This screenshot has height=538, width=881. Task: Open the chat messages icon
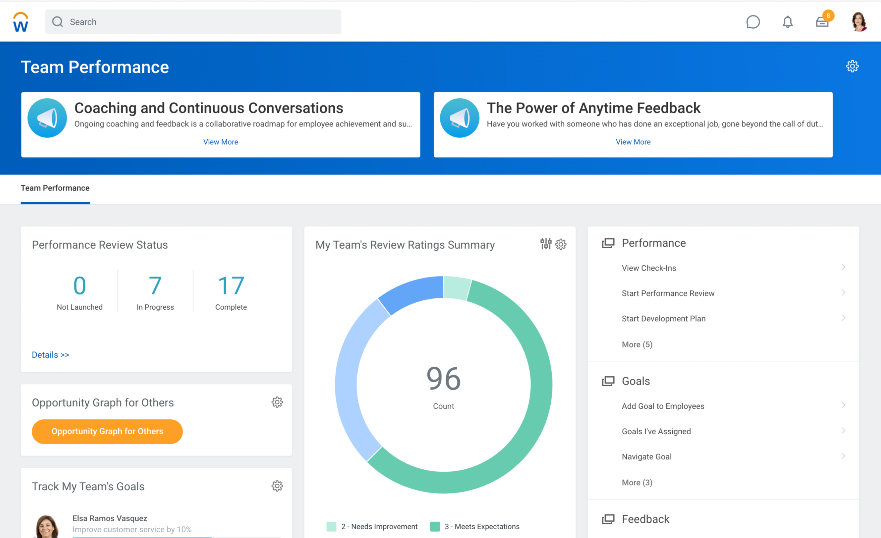[x=753, y=22]
